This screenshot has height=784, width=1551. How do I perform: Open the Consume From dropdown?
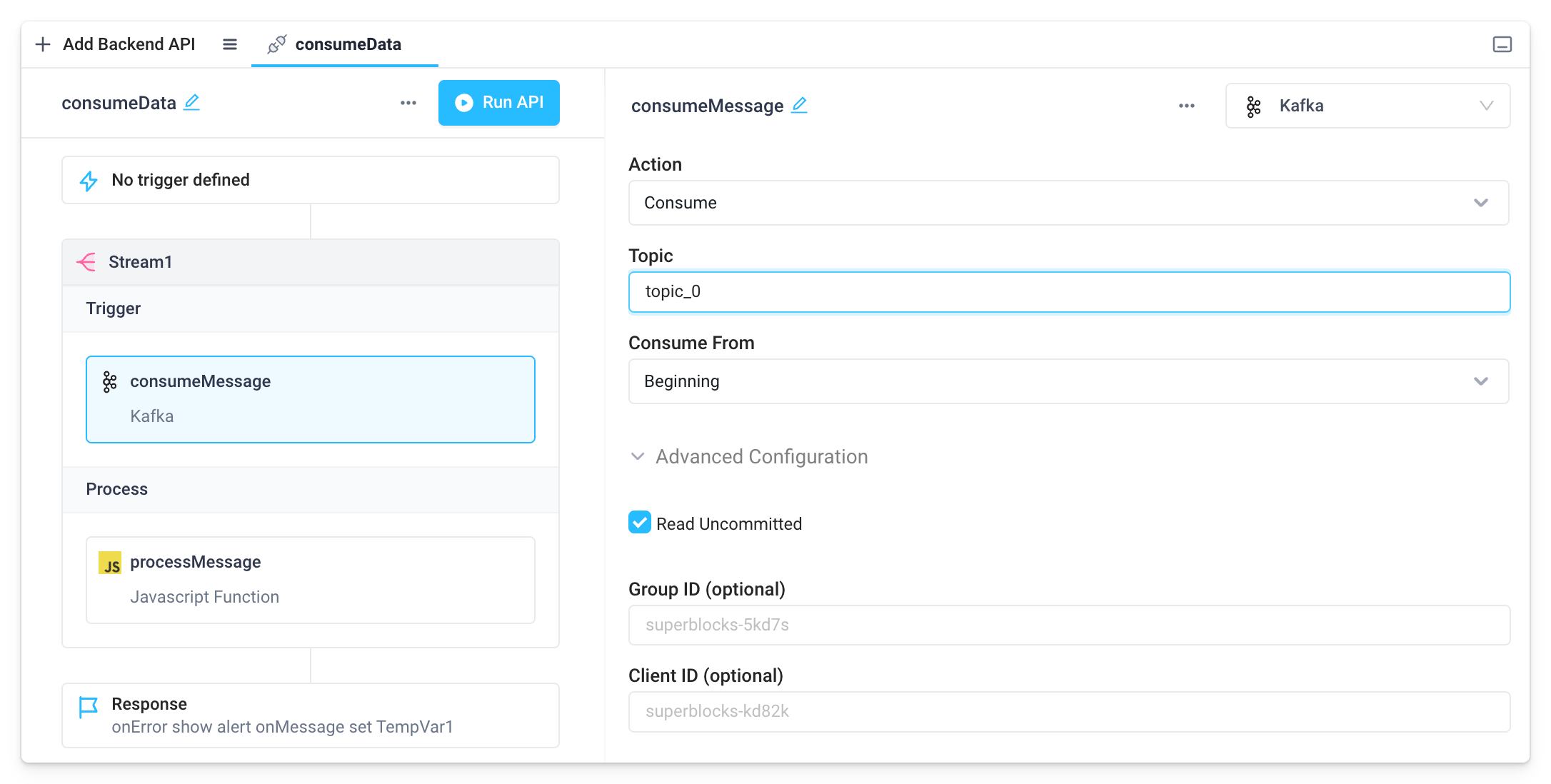click(x=1067, y=381)
